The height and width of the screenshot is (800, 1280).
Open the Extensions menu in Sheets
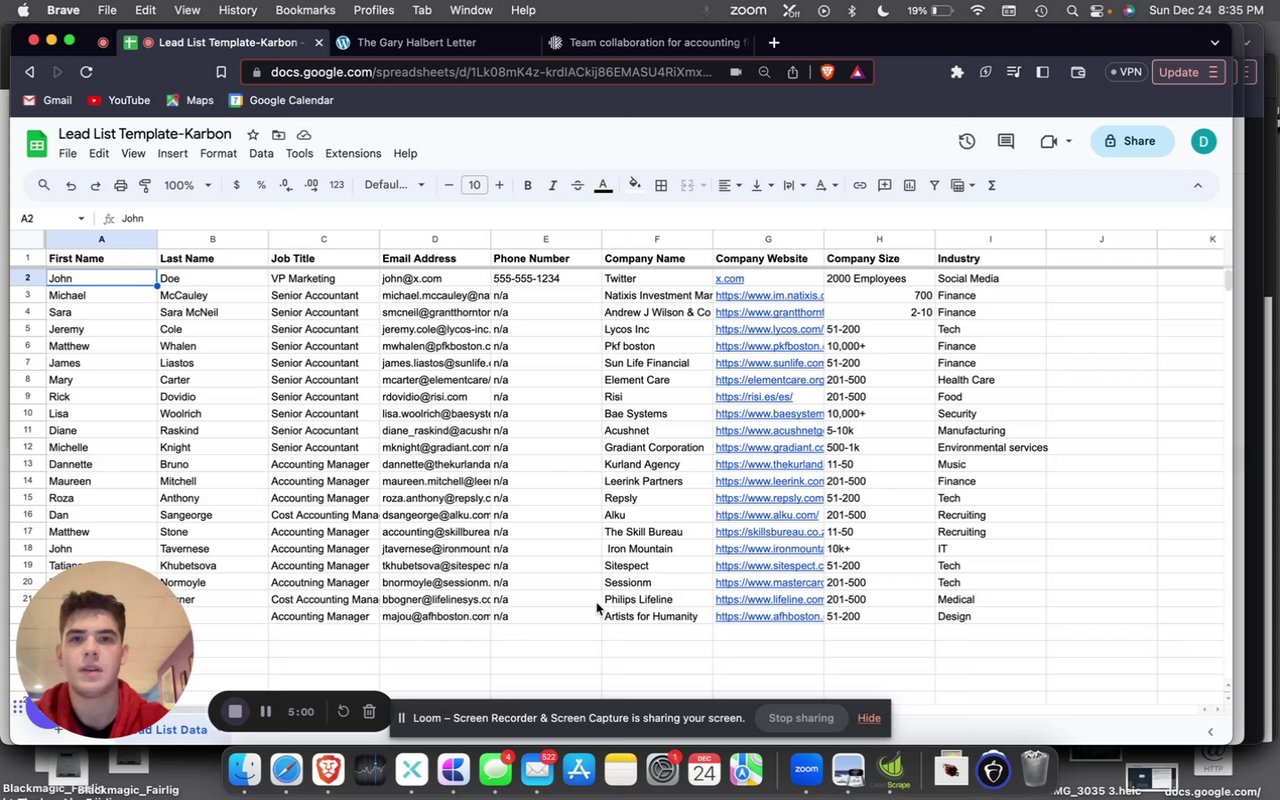click(353, 154)
